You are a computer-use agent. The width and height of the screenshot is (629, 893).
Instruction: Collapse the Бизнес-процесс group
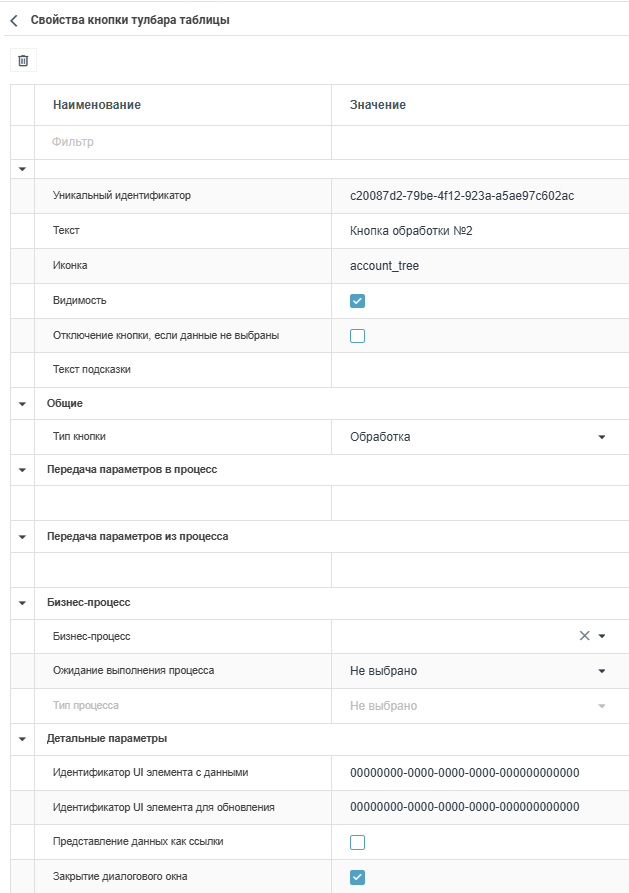[22, 603]
